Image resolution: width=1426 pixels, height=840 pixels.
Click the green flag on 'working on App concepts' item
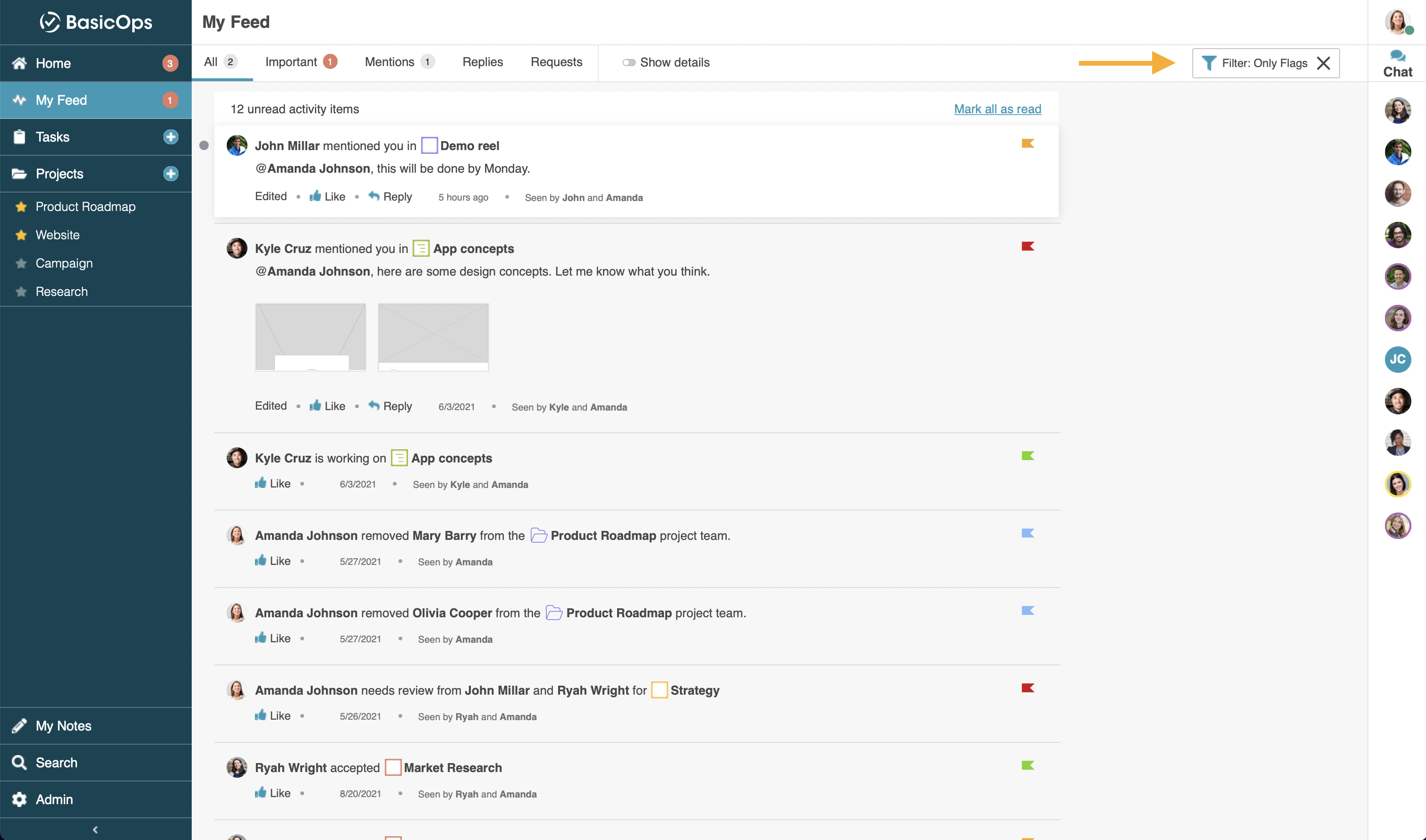1027,456
